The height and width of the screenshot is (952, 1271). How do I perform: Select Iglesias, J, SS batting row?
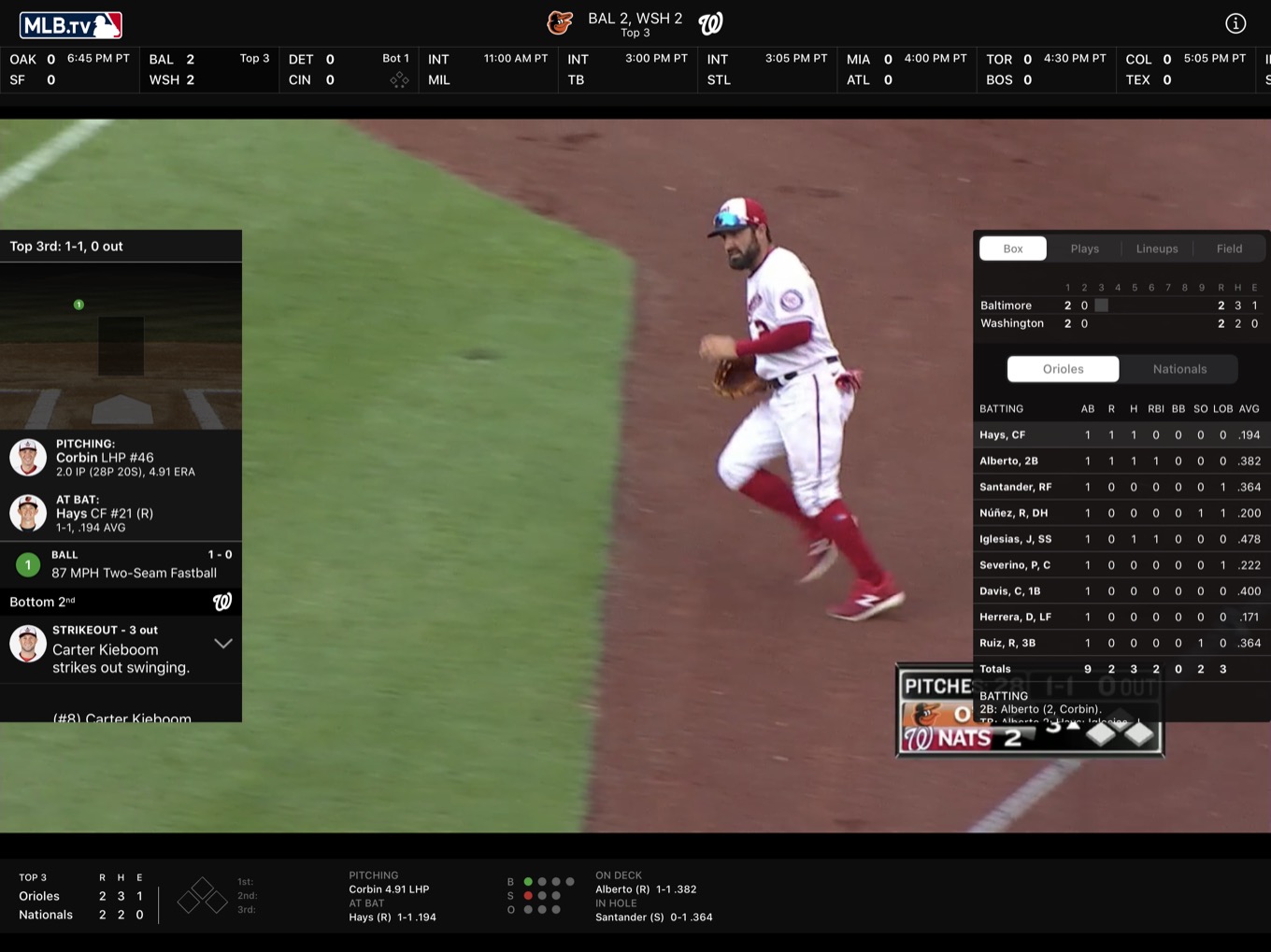tap(1121, 539)
